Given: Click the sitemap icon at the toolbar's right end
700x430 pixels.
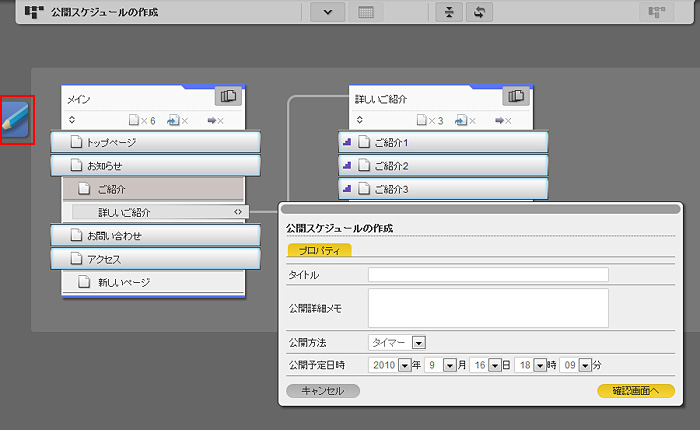Looking at the screenshot, I should pyautogui.click(x=657, y=12).
